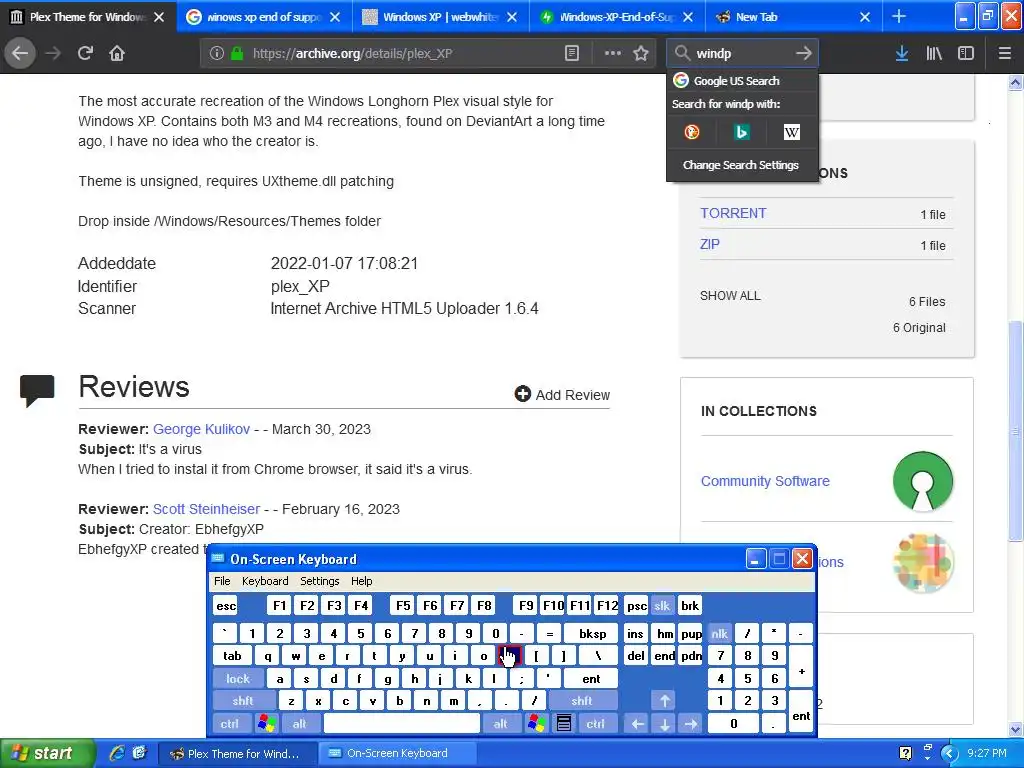
Task: Open Scott Steinheiser's reviewer profile
Action: click(206, 509)
